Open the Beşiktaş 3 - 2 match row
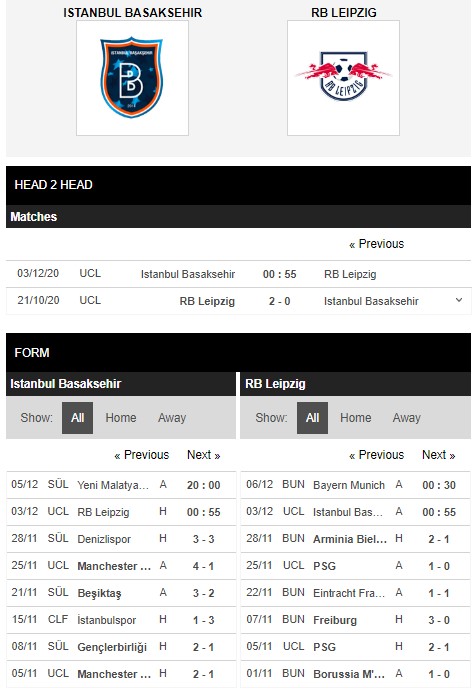Image resolution: width=475 pixels, height=696 pixels. [121, 593]
